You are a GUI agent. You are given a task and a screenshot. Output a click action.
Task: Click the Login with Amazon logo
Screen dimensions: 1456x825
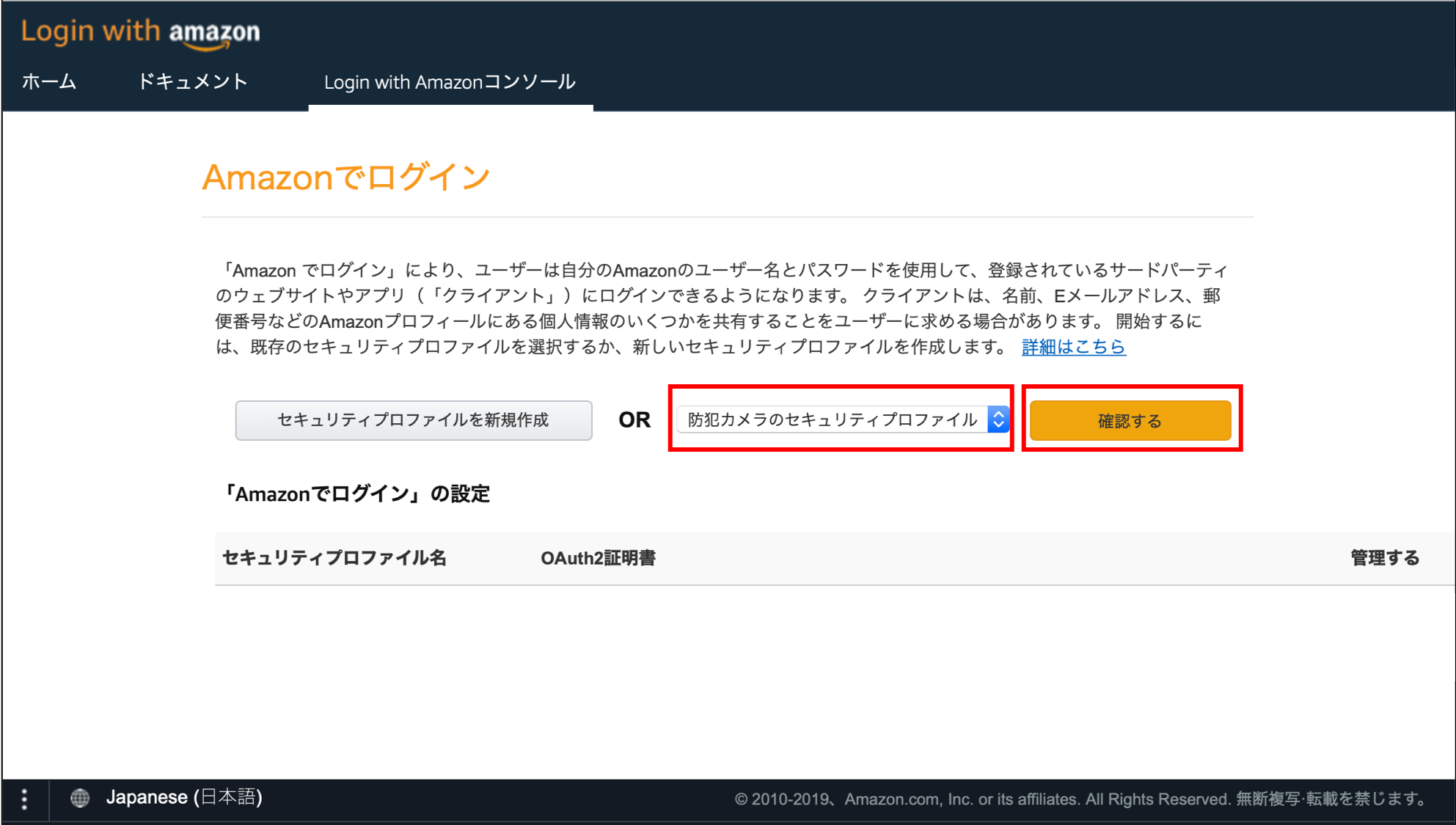tap(140, 32)
